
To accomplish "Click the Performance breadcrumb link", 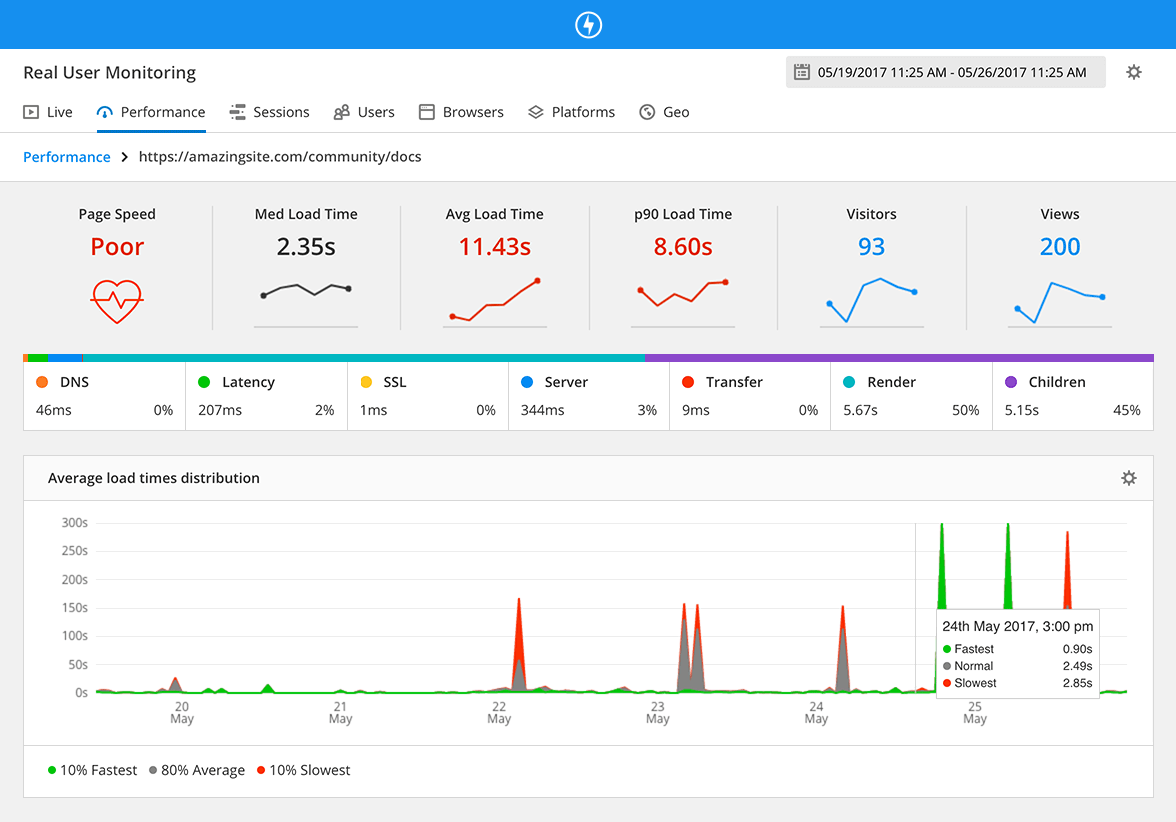I will [x=66, y=157].
